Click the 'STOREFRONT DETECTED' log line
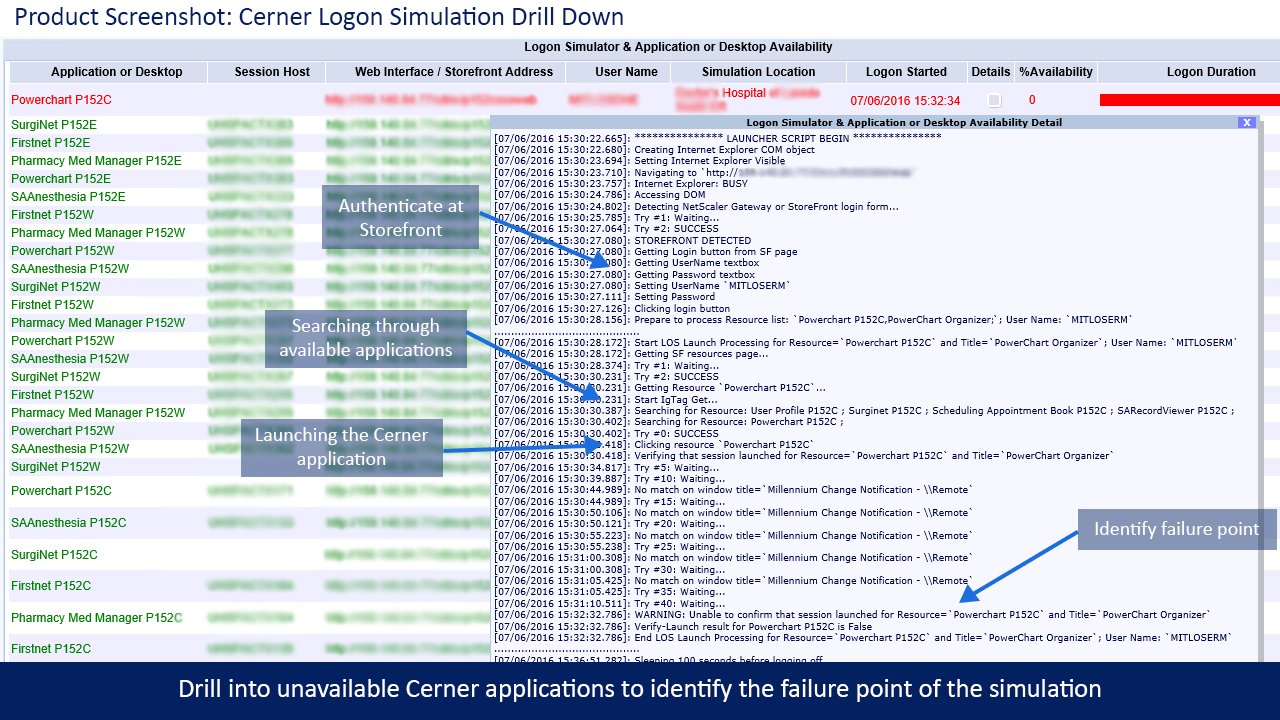The image size is (1280, 720). pyautogui.click(x=622, y=241)
